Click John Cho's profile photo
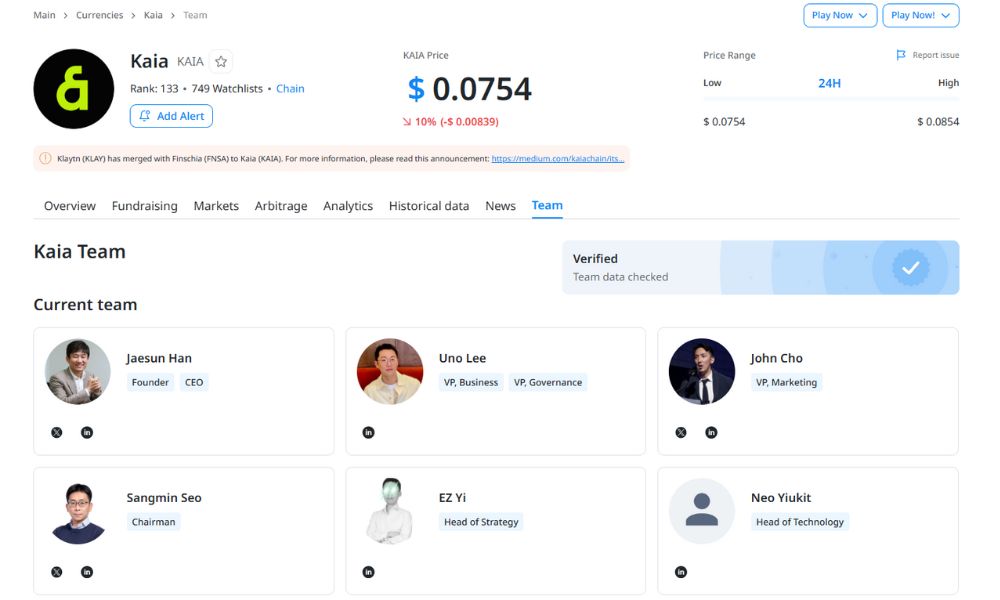1000x600 pixels. tap(701, 371)
